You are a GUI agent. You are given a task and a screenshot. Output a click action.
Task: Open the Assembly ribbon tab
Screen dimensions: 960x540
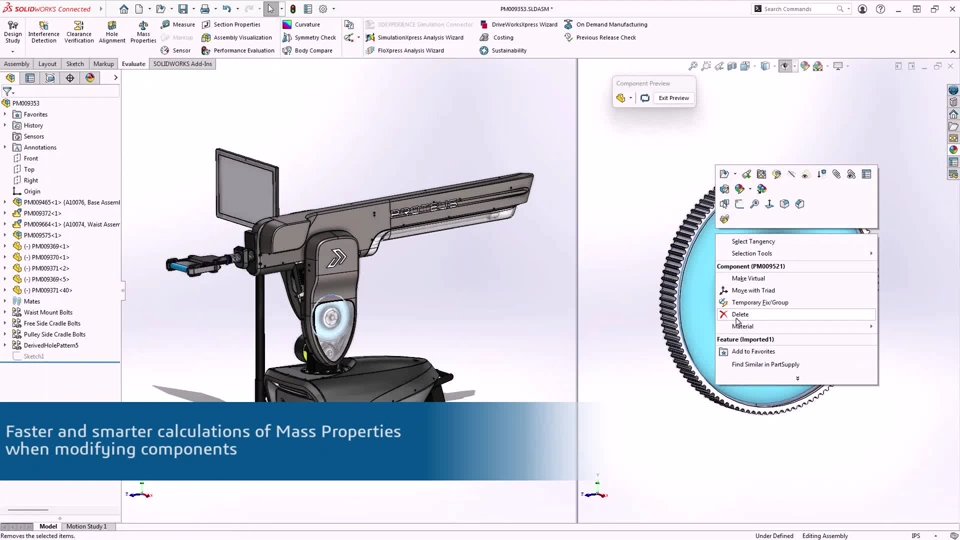tap(16, 64)
